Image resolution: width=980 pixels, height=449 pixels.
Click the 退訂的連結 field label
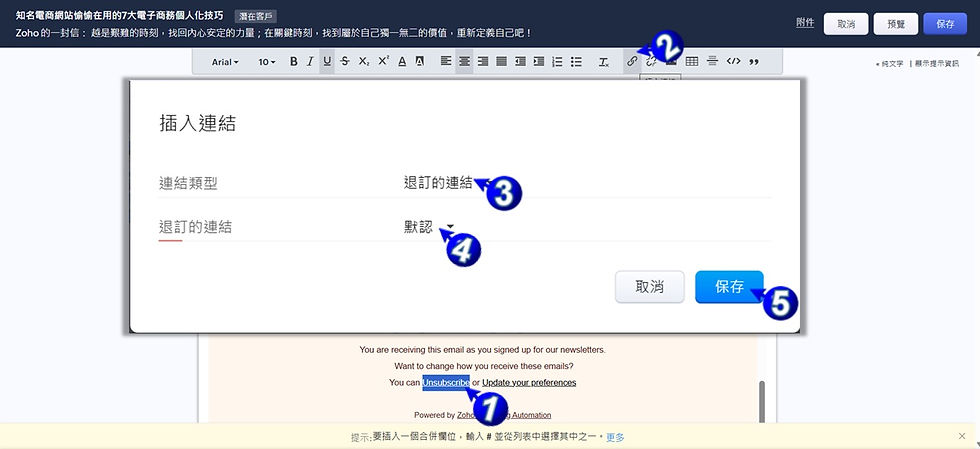195,227
